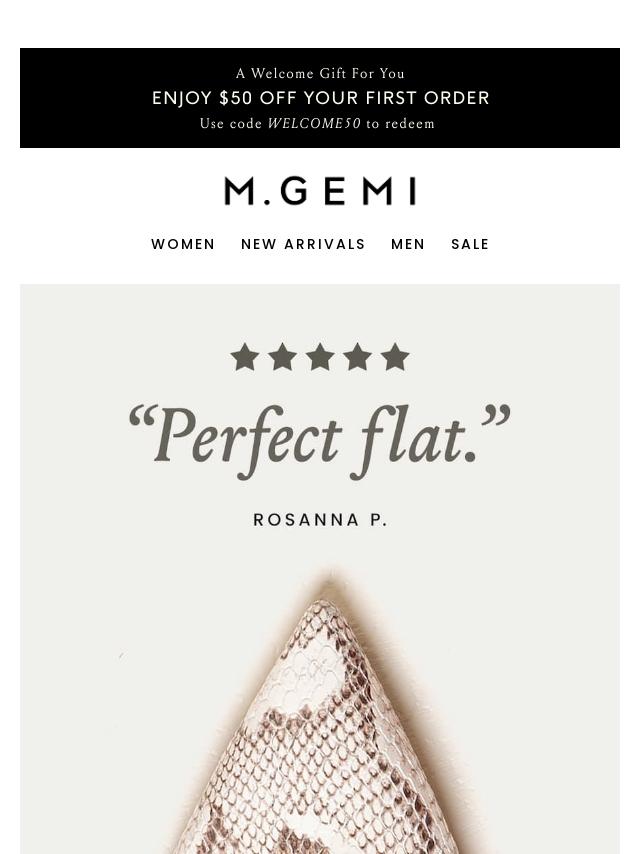
Task: Click the "to redeem" text in banner
Action: click(x=400, y=124)
